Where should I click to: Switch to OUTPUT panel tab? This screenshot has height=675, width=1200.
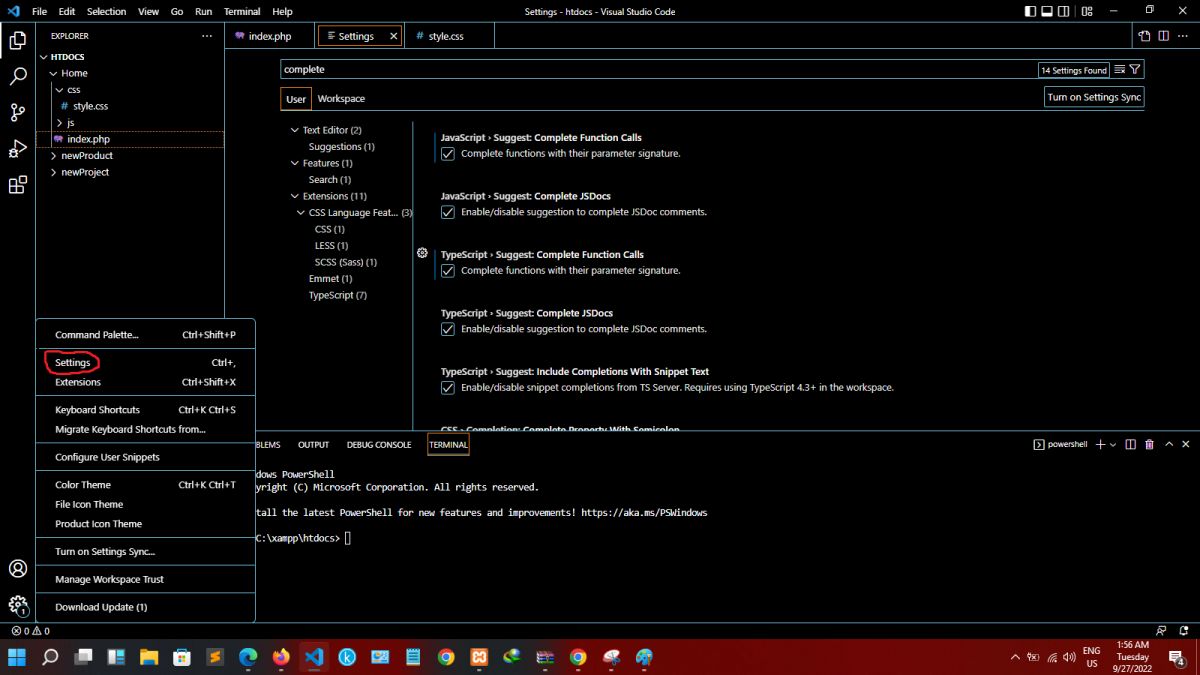(x=313, y=444)
